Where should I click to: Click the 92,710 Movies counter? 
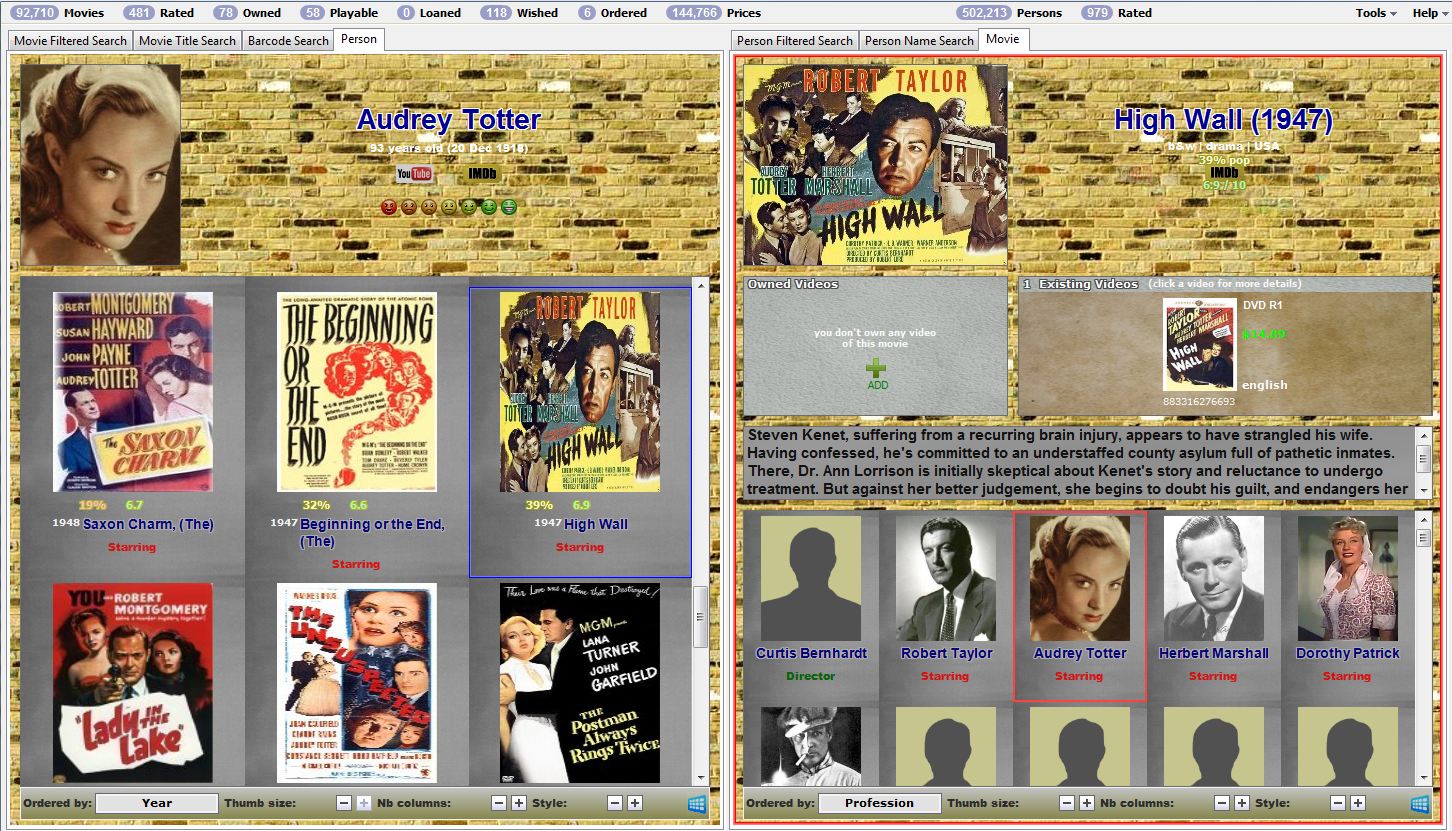coord(58,13)
